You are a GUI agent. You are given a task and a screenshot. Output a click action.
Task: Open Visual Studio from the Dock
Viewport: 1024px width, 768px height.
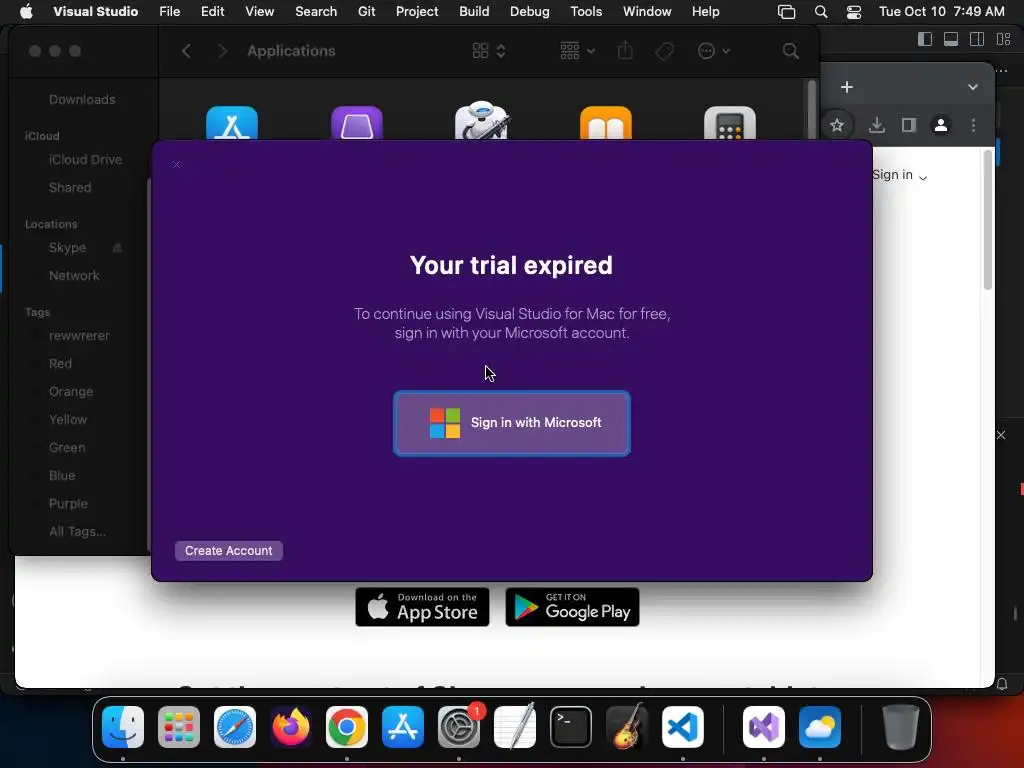(x=764, y=727)
